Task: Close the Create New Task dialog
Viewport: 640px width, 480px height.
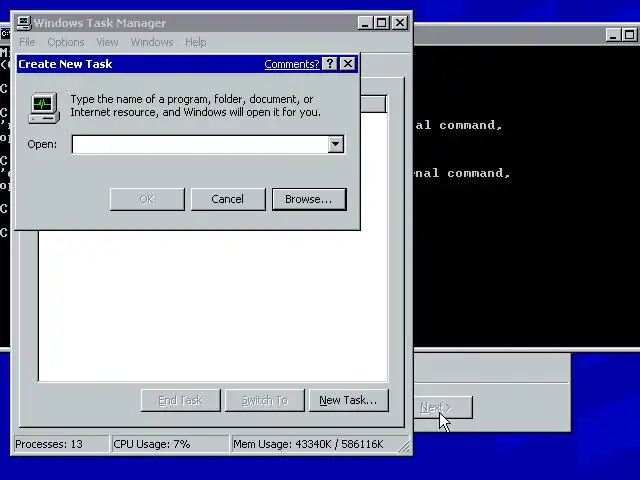Action: (348, 64)
